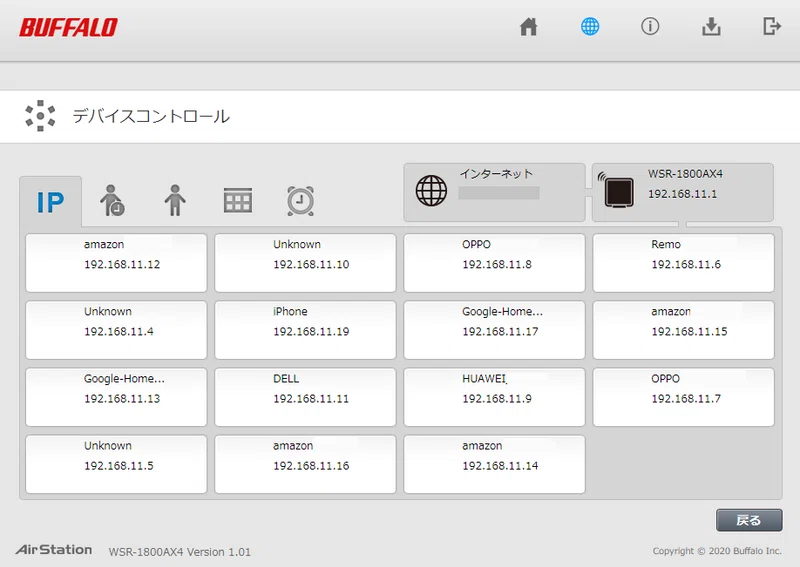
Task: Select Google-Home device 192.168.11.13
Action: (x=116, y=397)
